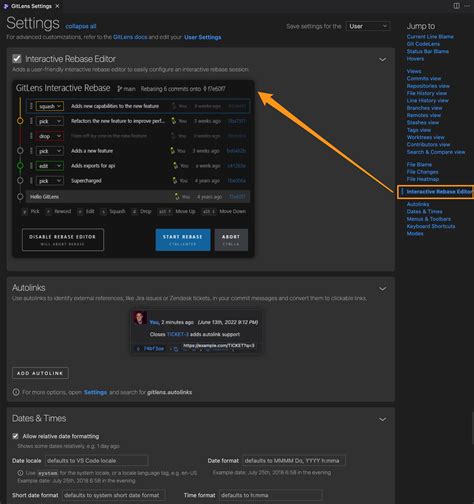Screen dimensions: 474x504
Task: Collapse the Autolinks section chevron
Action: click(383, 289)
